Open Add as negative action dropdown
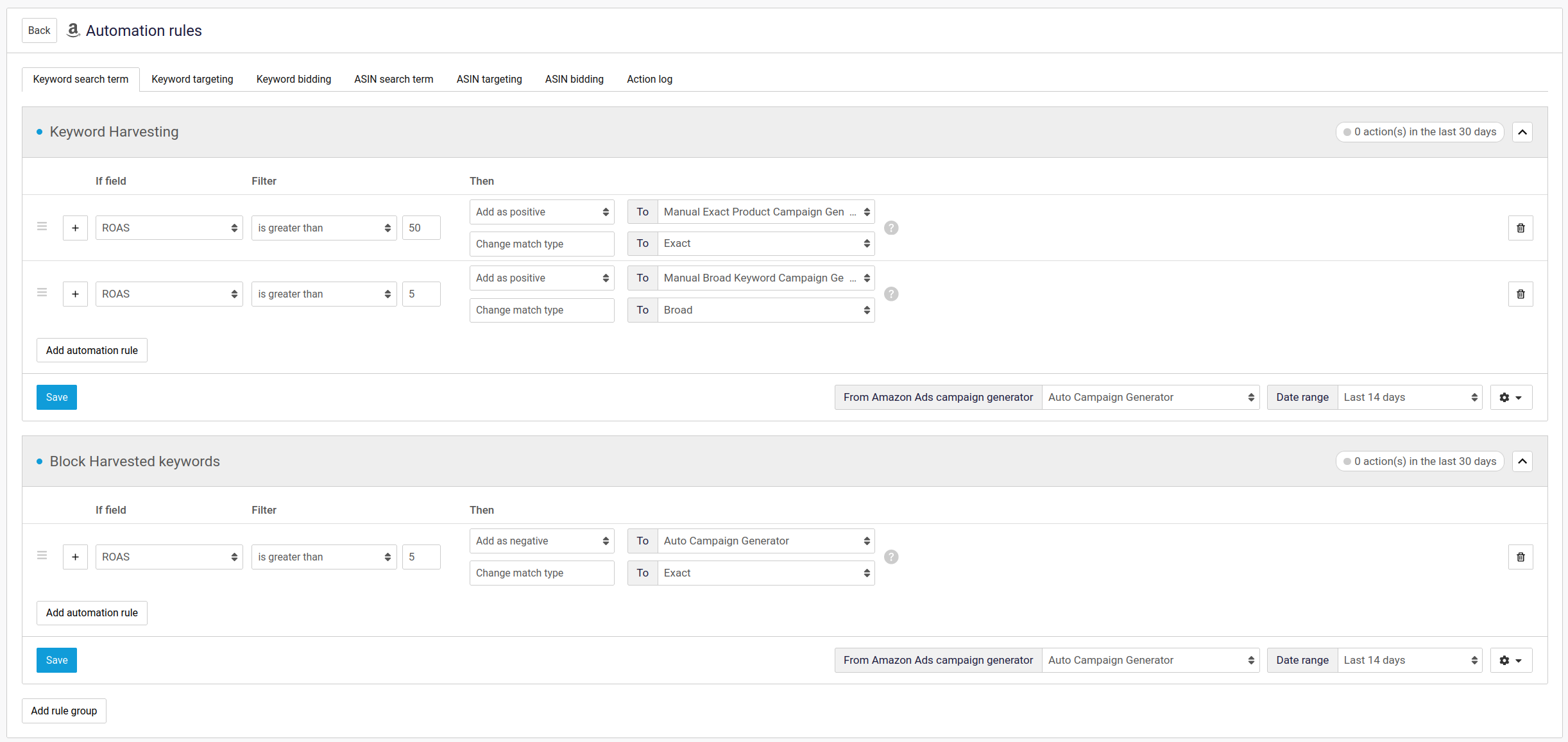 541,541
